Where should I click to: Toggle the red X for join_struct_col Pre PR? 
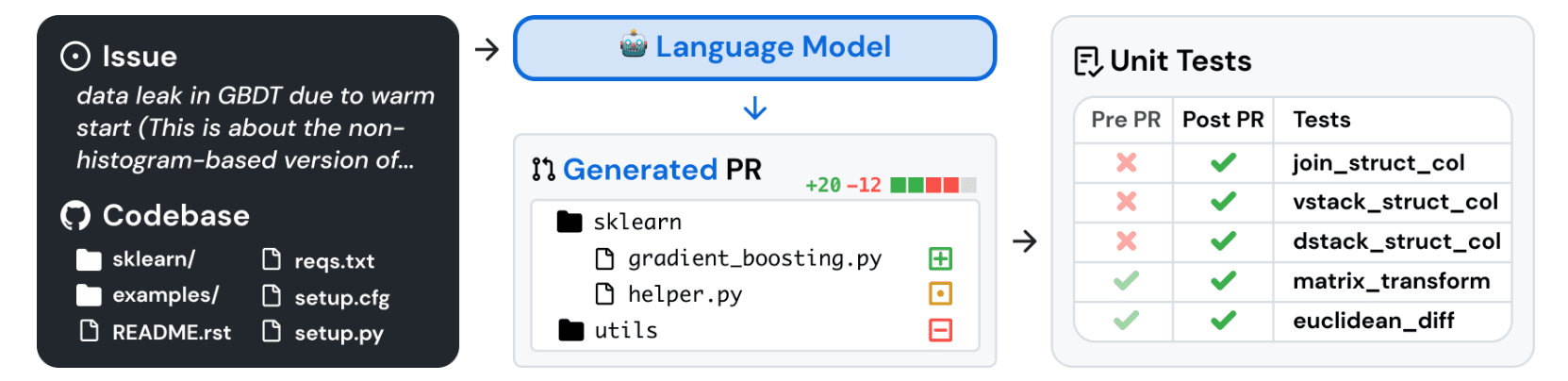(x=1126, y=163)
